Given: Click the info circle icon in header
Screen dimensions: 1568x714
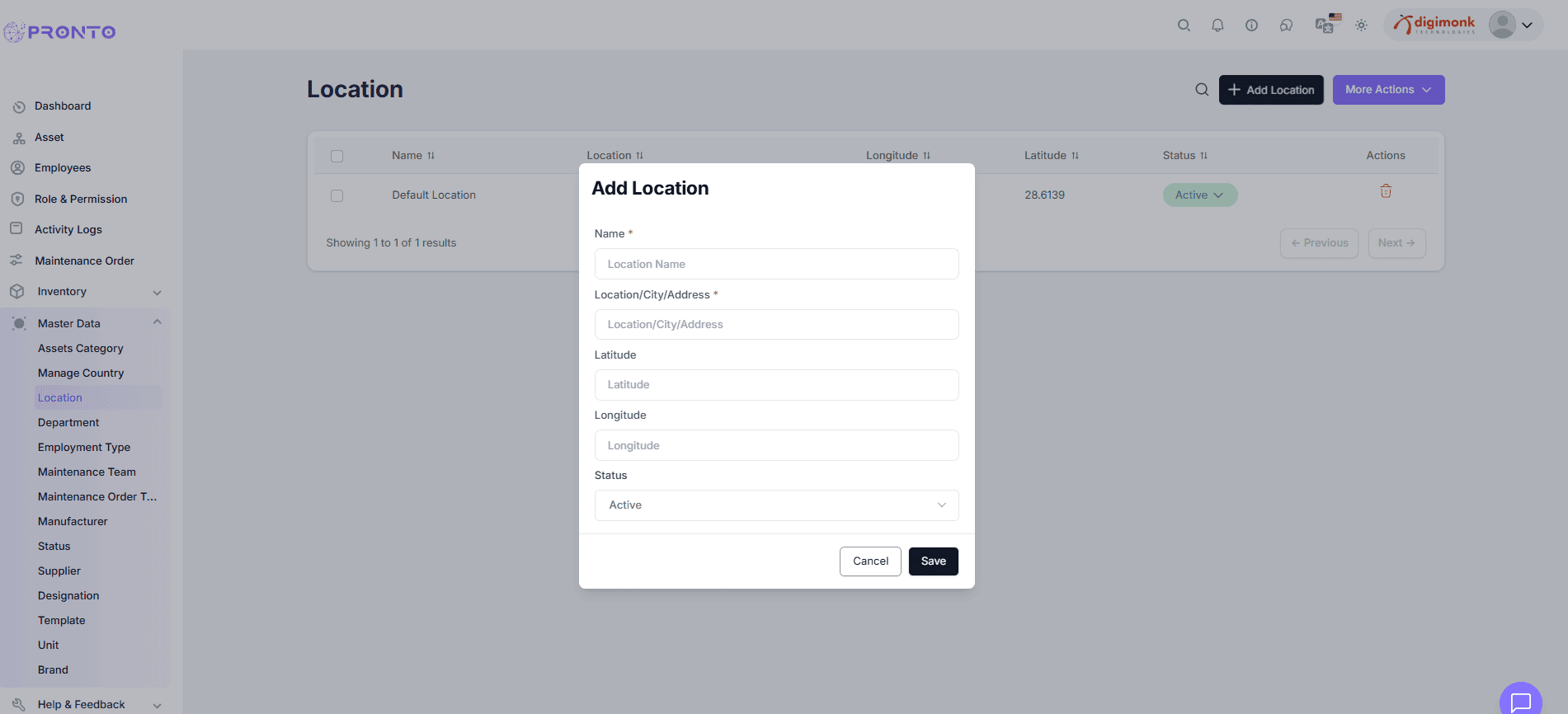Looking at the screenshot, I should pos(1251,26).
